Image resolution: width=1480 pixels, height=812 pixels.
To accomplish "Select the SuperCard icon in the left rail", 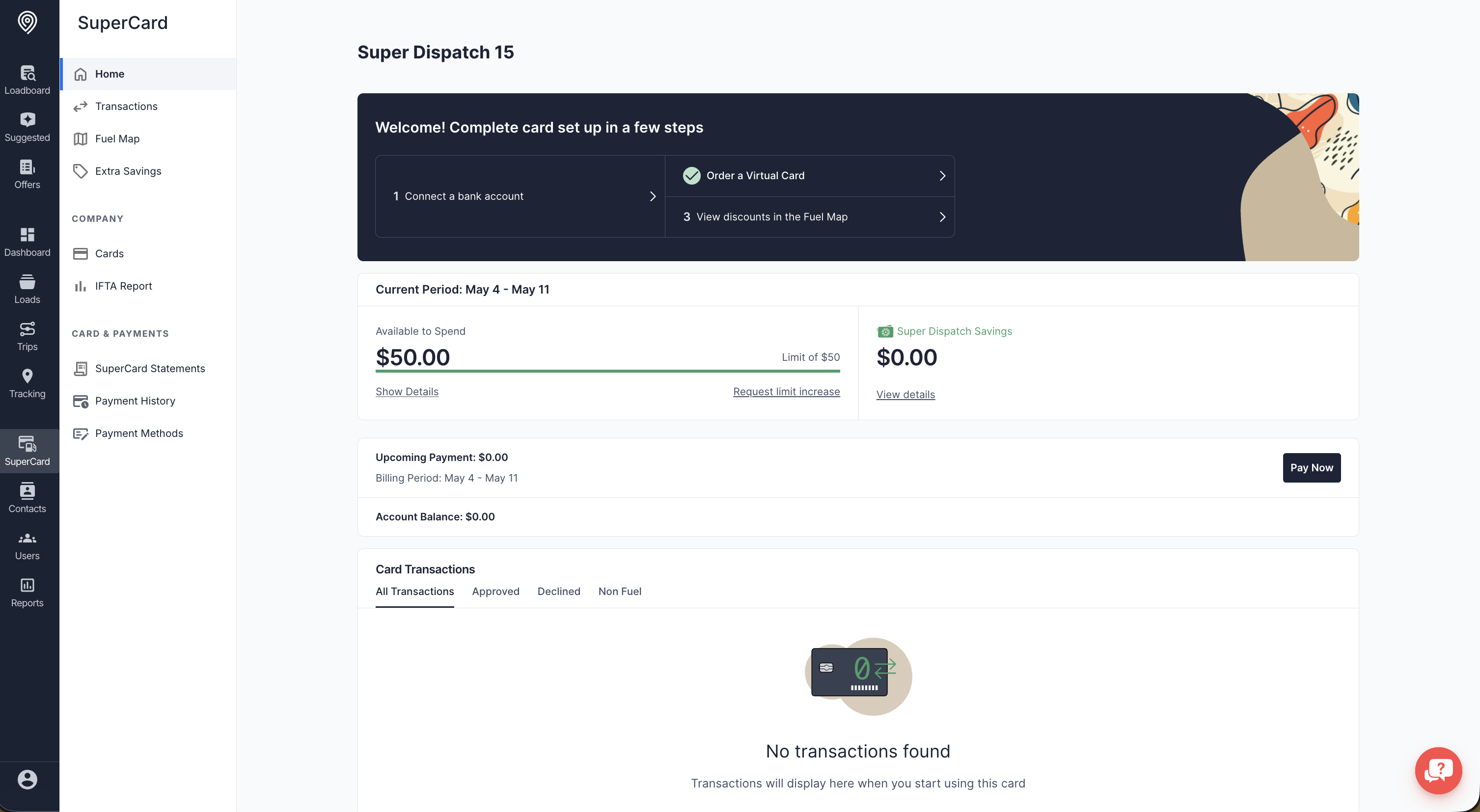I will tap(27, 443).
